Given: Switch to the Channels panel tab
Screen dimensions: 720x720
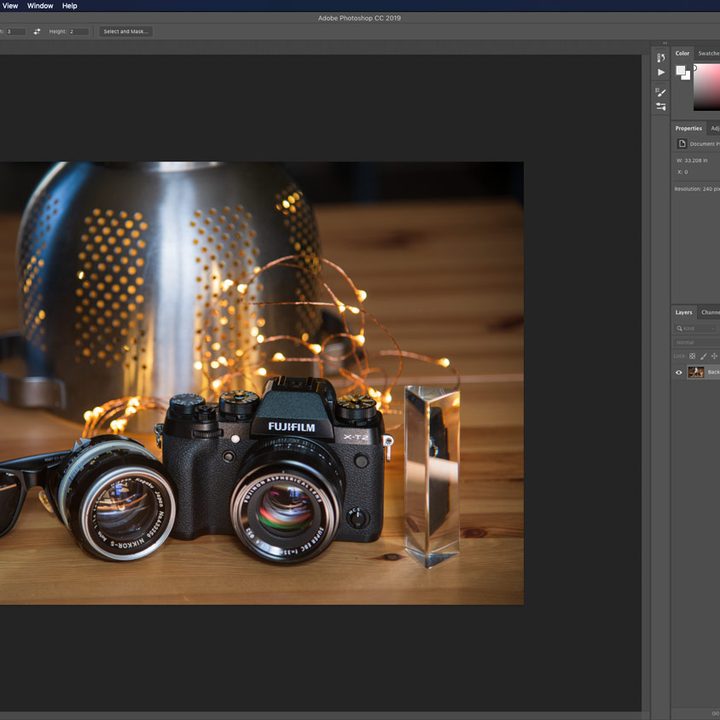Looking at the screenshot, I should click(709, 312).
